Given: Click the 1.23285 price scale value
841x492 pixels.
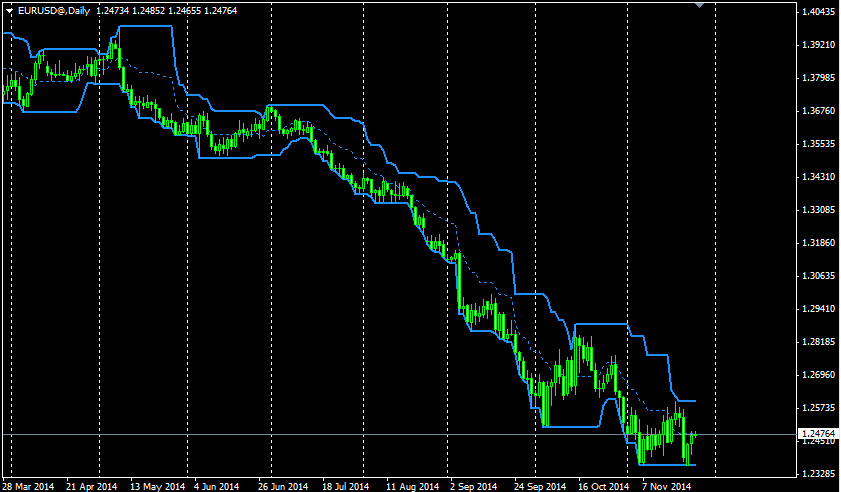Looking at the screenshot, I should (x=818, y=474).
